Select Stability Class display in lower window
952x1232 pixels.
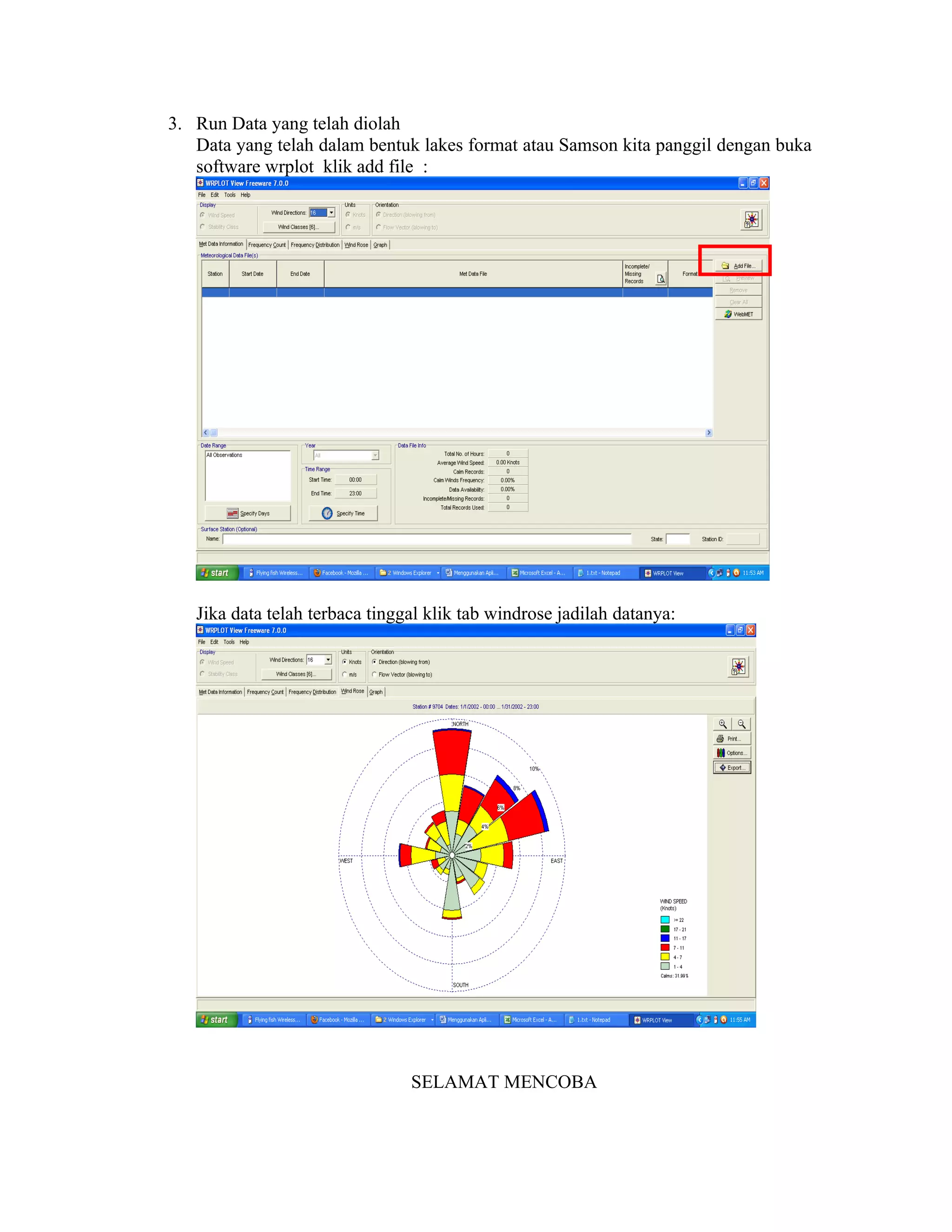point(219,674)
